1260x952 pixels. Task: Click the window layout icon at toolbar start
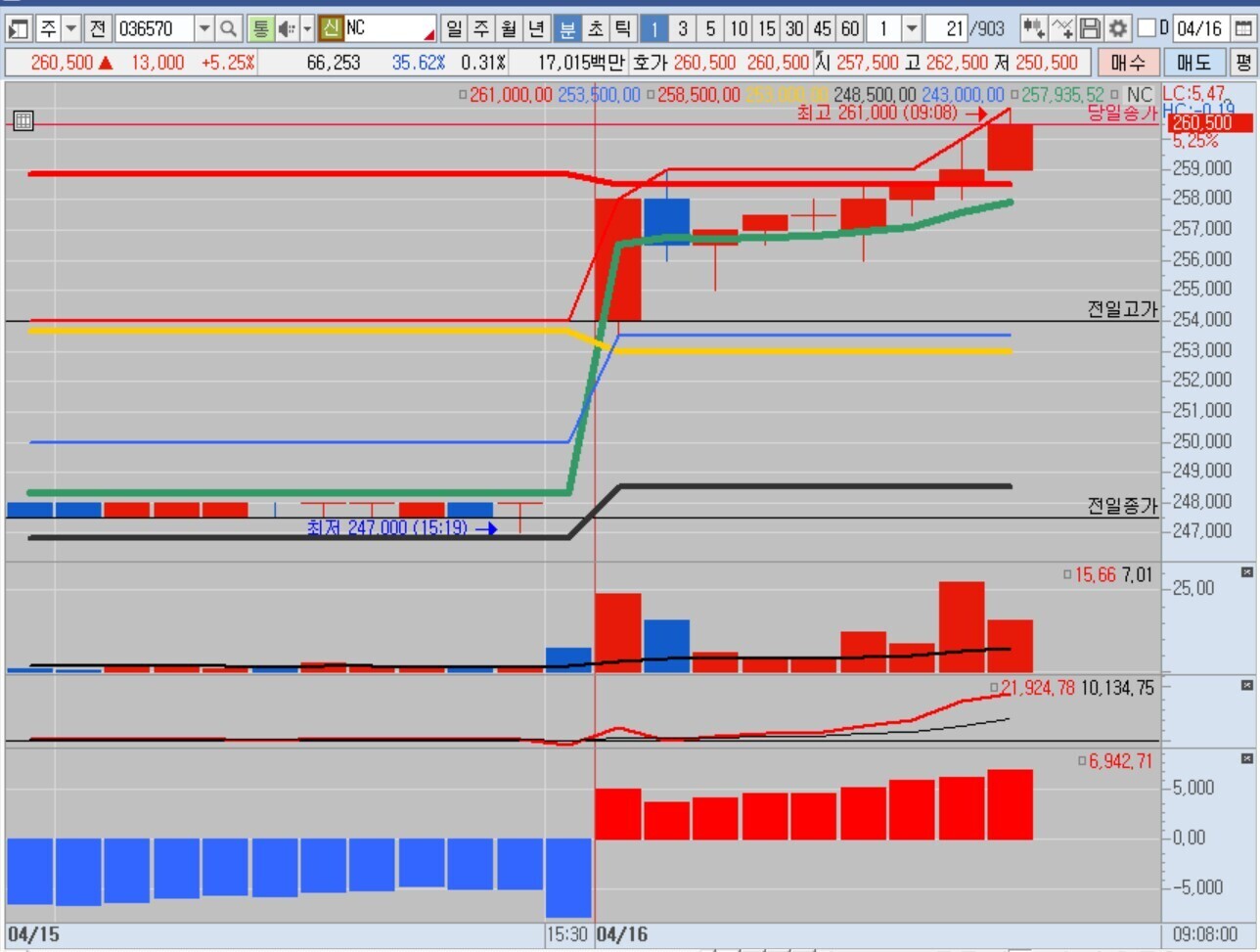point(19,28)
